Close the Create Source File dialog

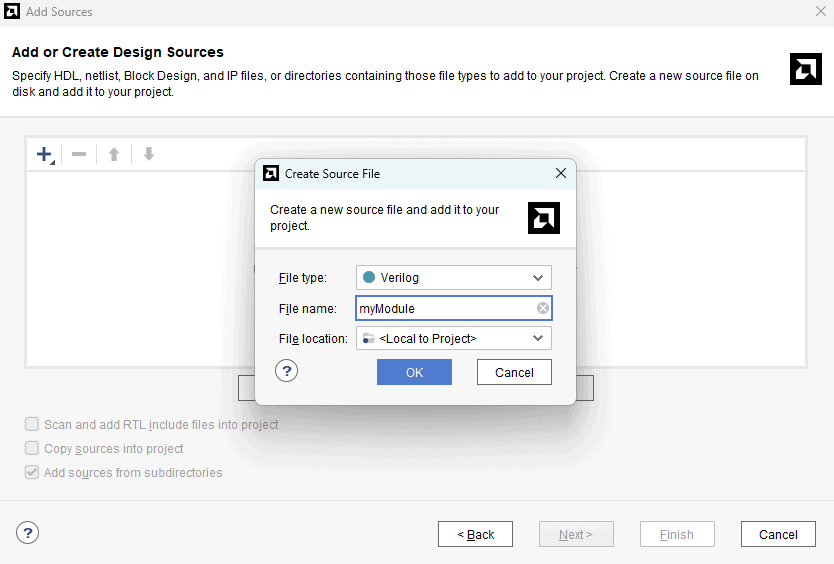[561, 173]
